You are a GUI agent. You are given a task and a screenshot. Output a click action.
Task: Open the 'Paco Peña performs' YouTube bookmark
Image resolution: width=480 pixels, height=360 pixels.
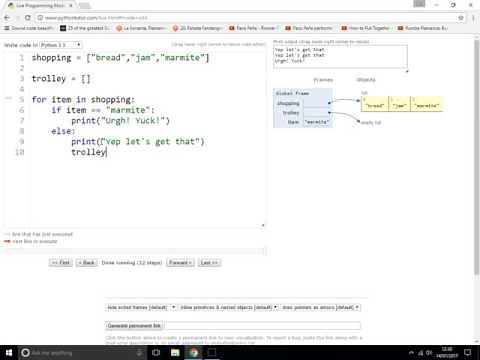(x=309, y=28)
